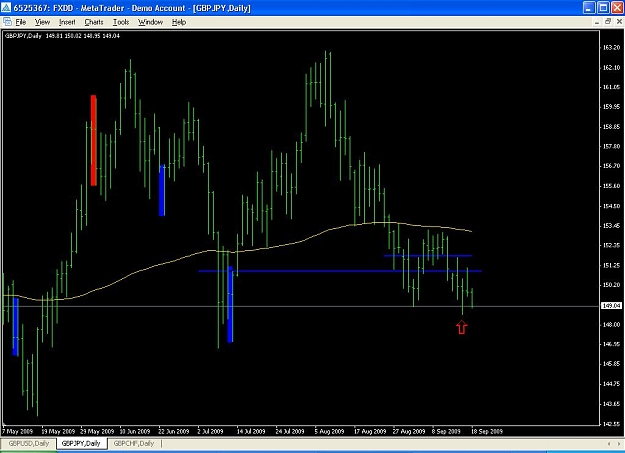Click the 149.04 current price label
This screenshot has height=453, width=625.
coord(611,306)
